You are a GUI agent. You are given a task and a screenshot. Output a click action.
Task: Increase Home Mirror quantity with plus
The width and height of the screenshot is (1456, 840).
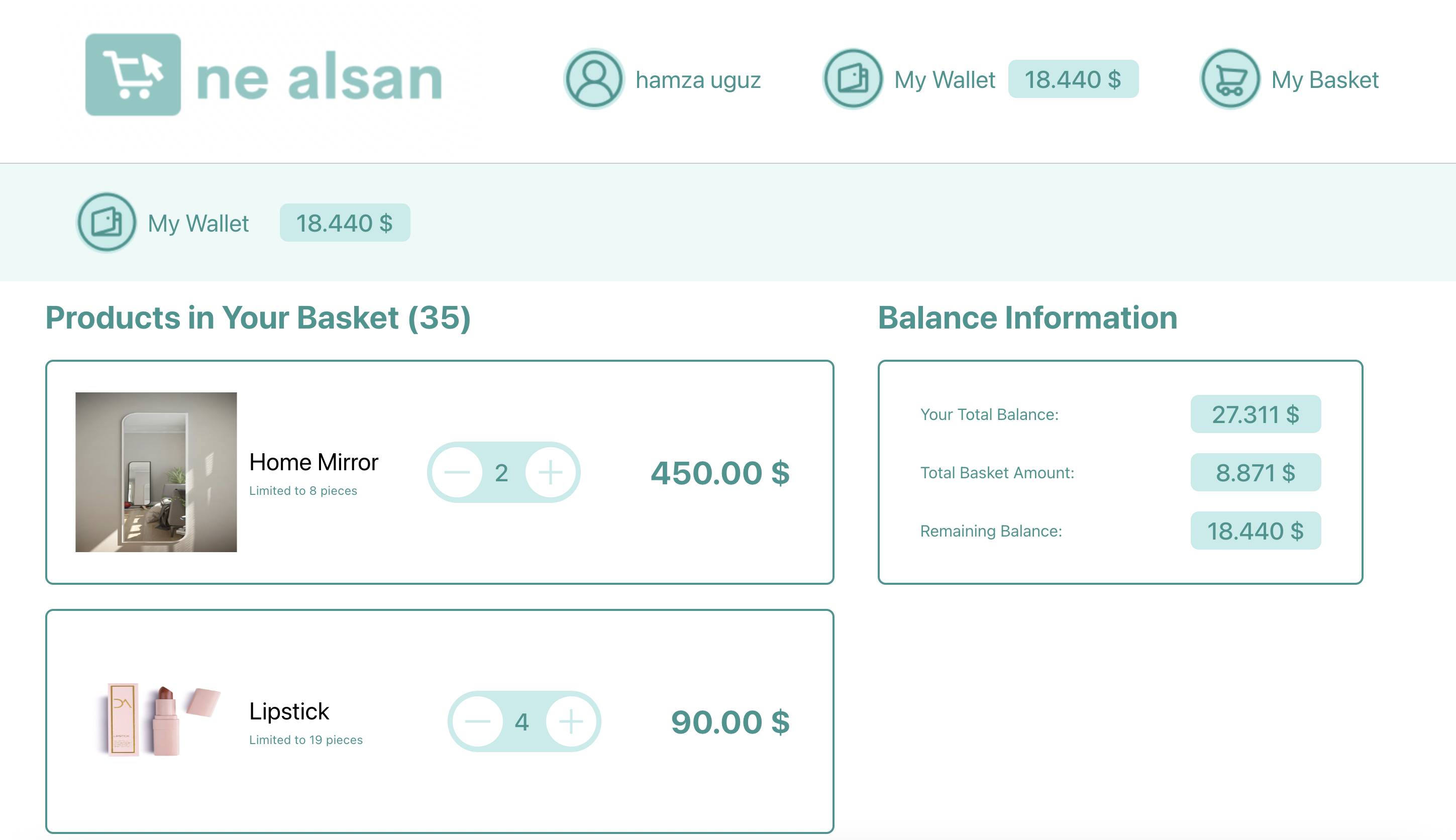click(x=550, y=472)
